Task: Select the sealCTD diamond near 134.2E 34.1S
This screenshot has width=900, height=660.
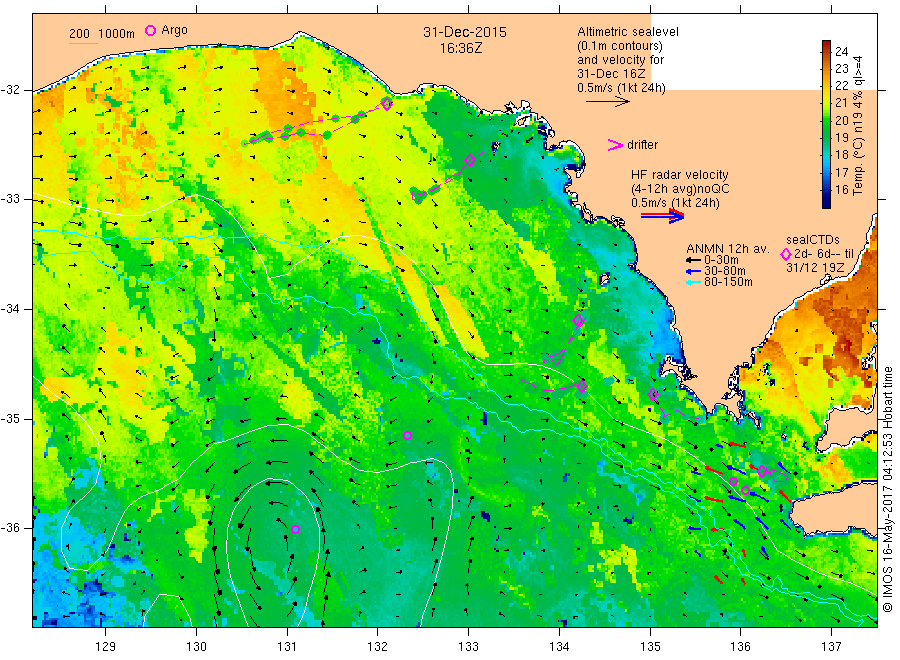Action: (579, 320)
